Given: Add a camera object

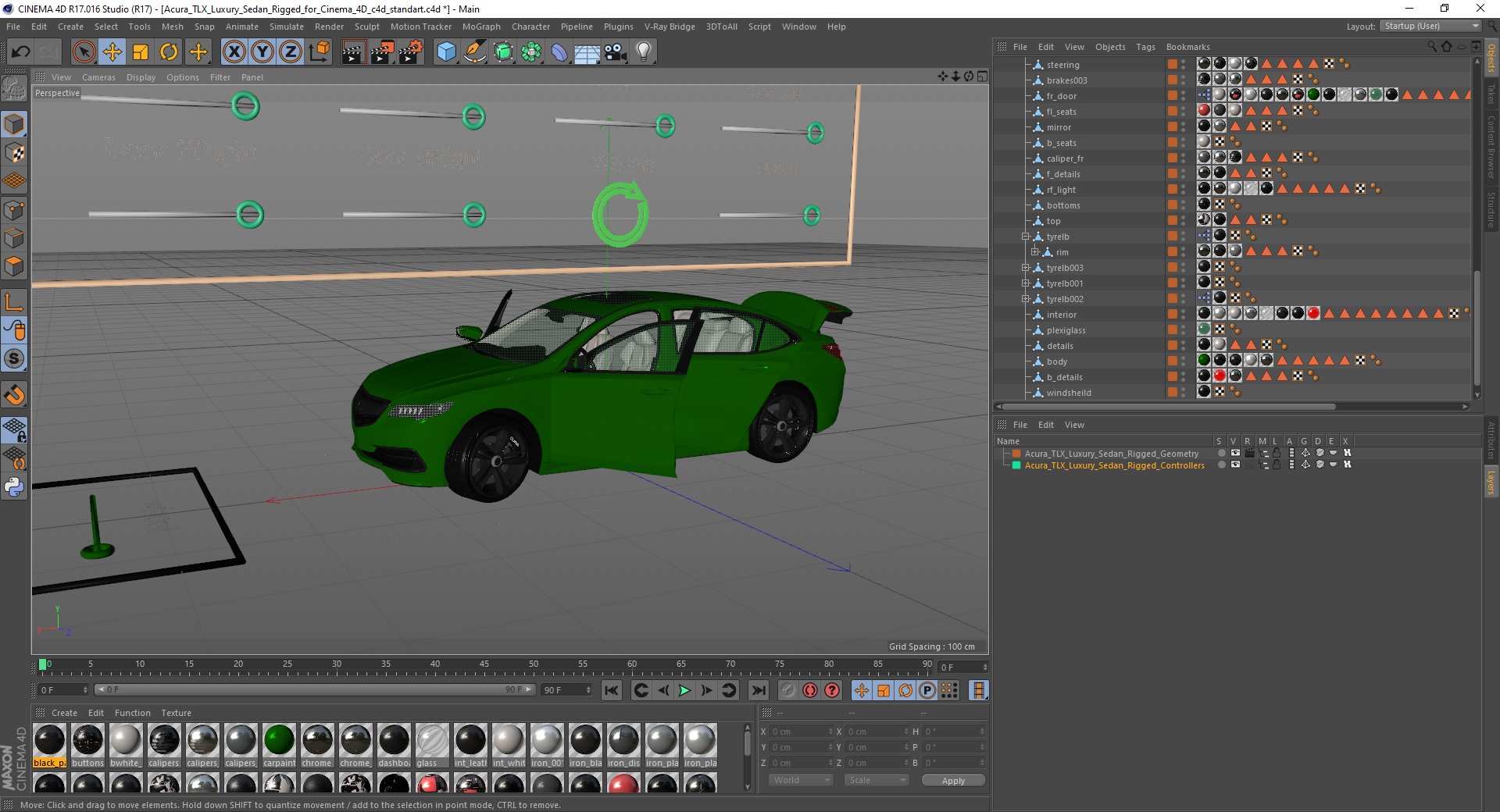Looking at the screenshot, I should click(616, 52).
